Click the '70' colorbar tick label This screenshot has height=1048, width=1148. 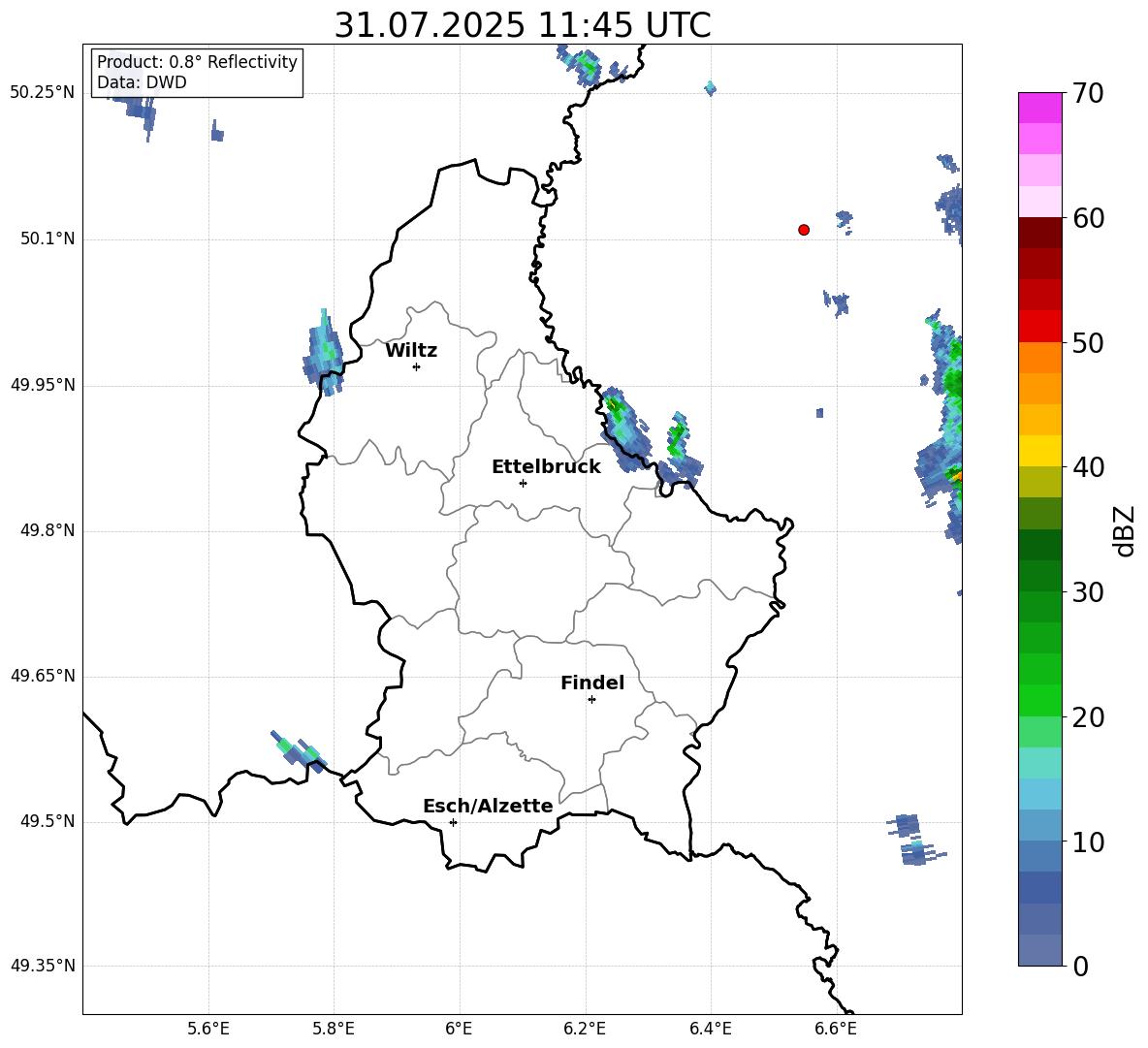click(1088, 94)
